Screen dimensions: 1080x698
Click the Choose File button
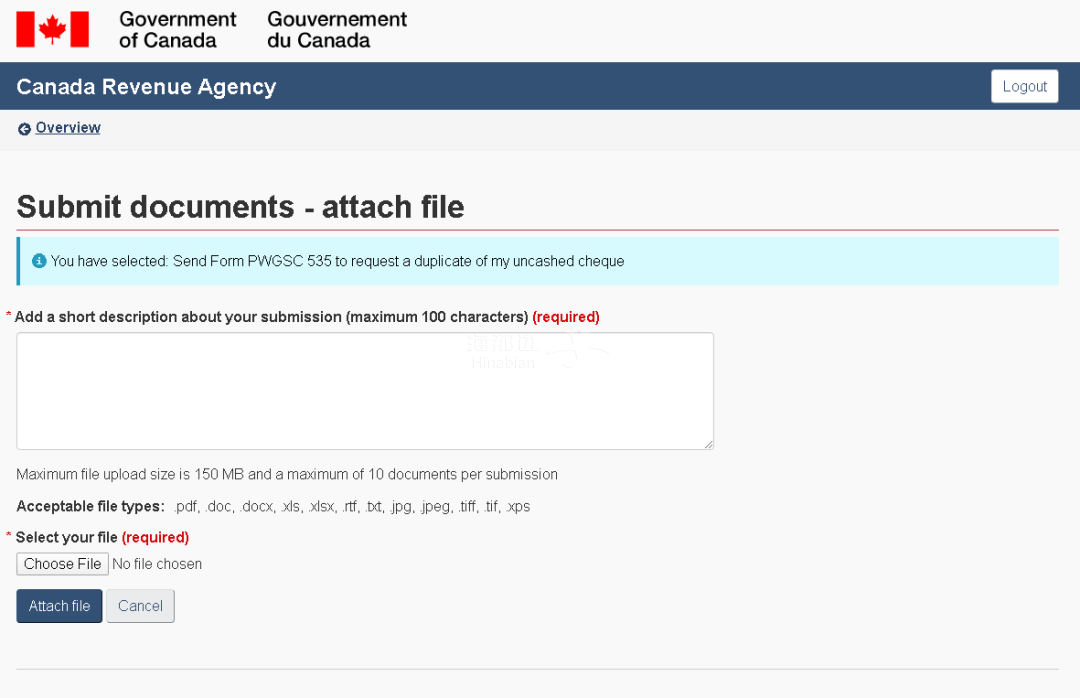[63, 564]
